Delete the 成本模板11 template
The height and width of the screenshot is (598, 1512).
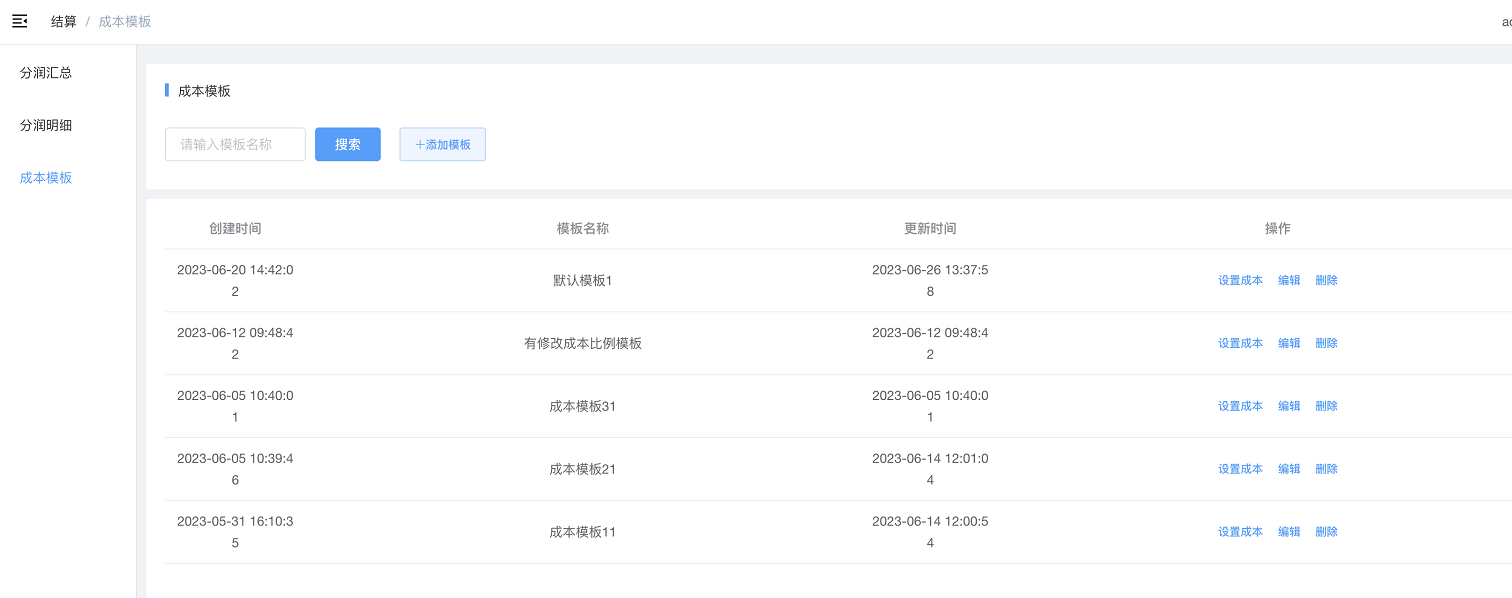point(1326,532)
